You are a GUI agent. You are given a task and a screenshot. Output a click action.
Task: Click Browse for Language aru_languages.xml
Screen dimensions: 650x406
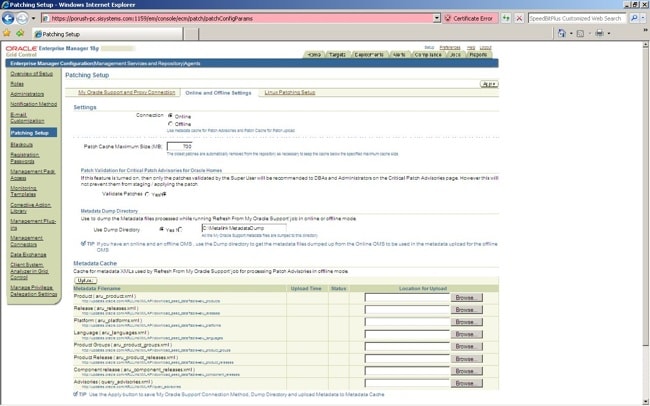[x=466, y=334]
